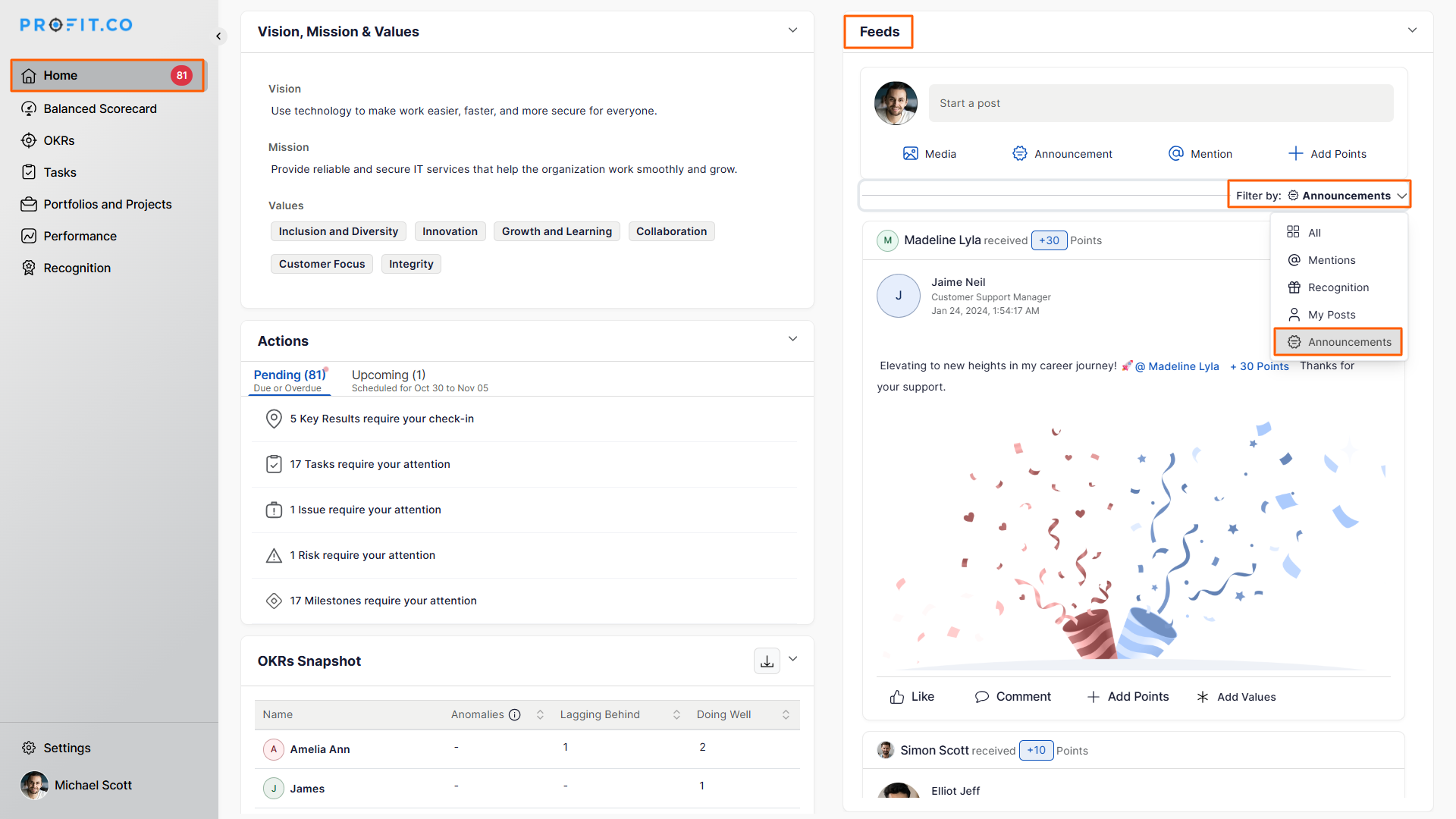Click Add Points below the post
Viewport: 1456px width, 819px height.
point(1128,697)
